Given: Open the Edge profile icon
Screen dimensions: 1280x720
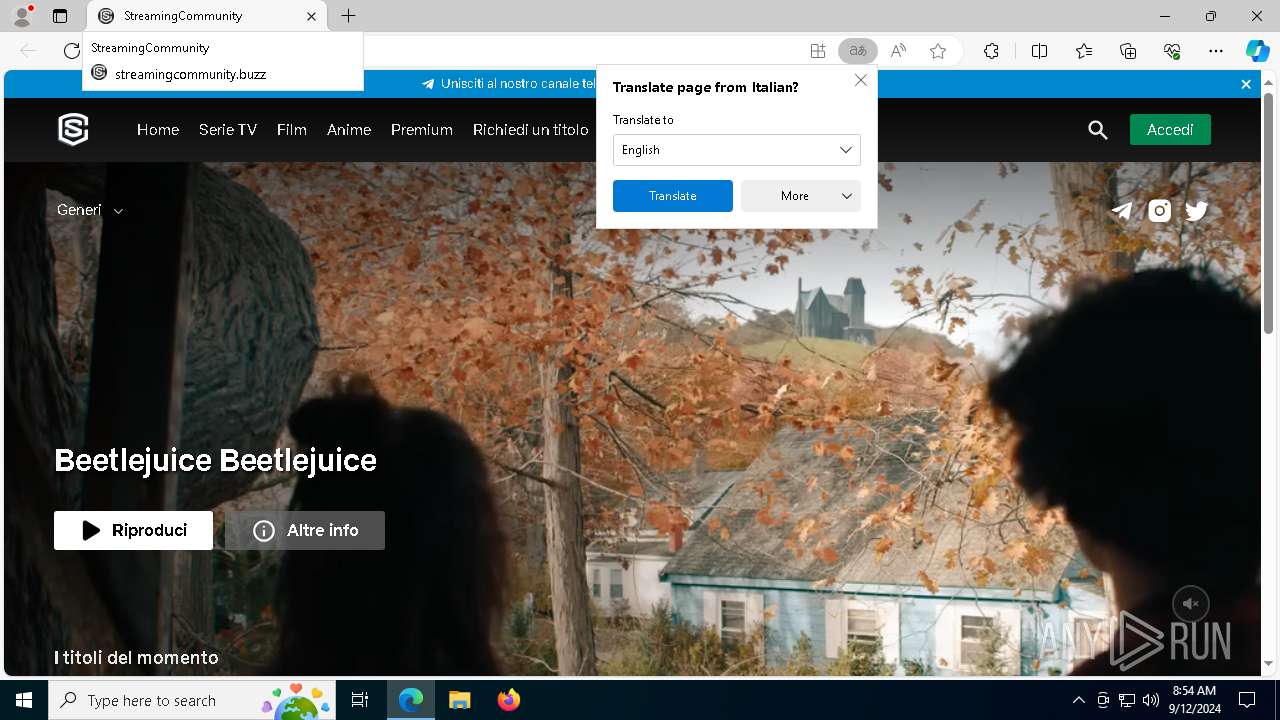Looking at the screenshot, I should [21, 16].
